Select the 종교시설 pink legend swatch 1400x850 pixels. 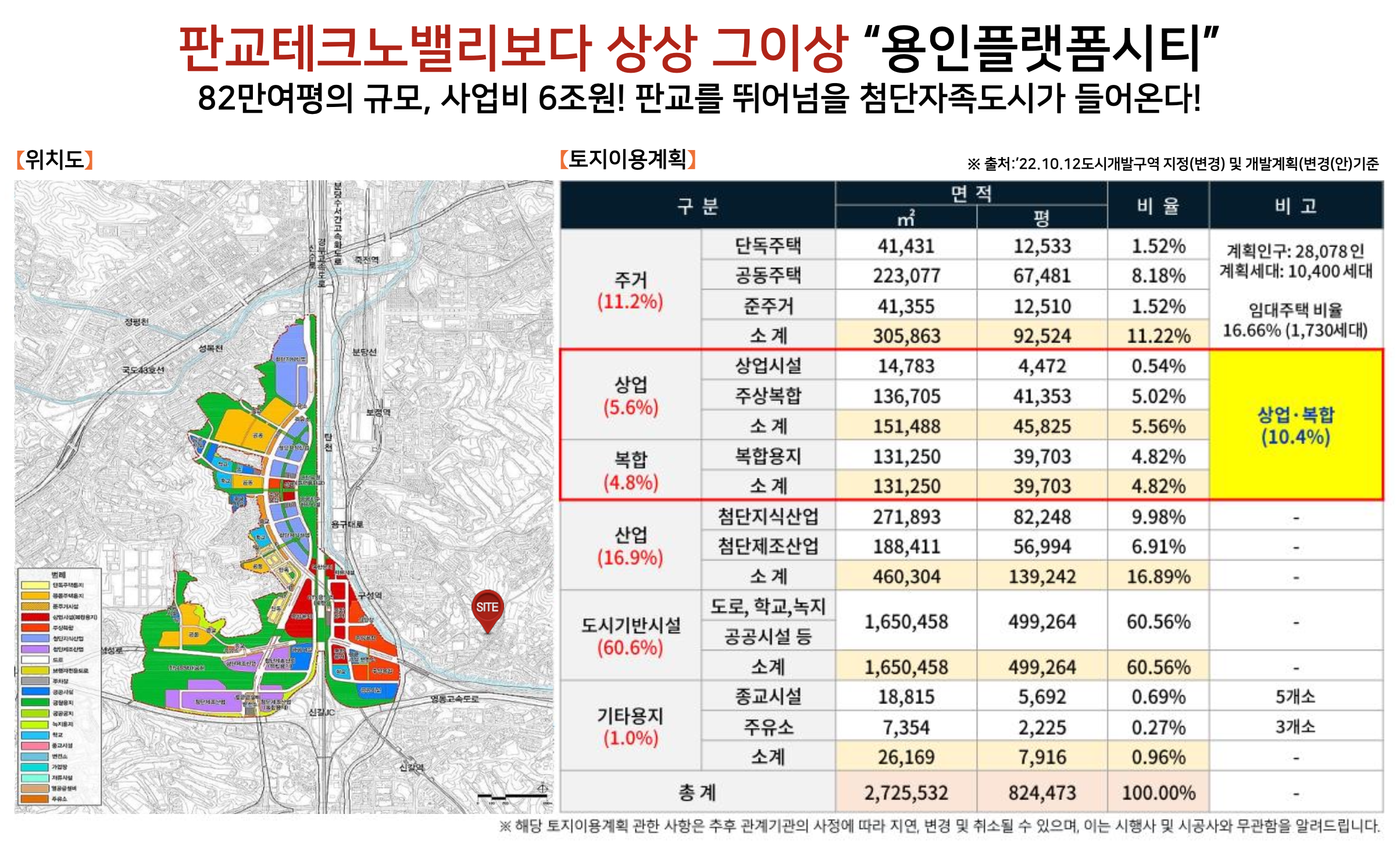34,745
